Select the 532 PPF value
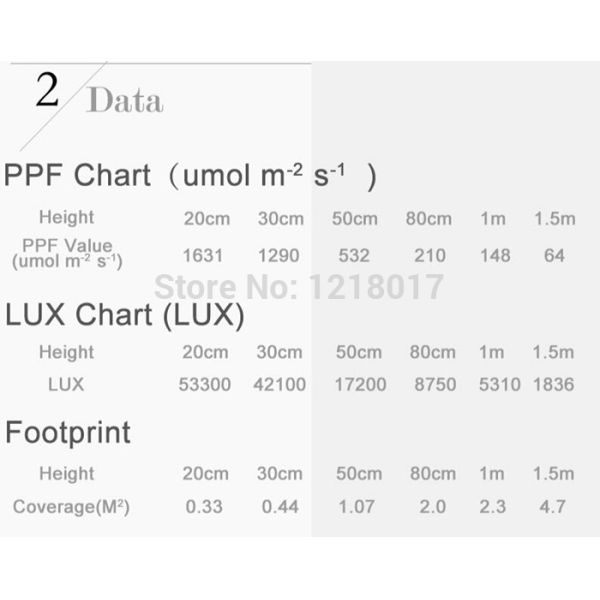 point(355,255)
